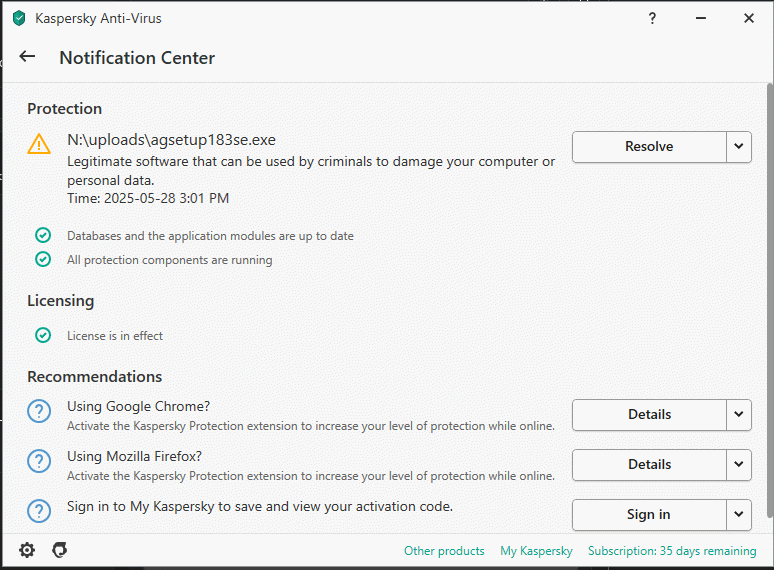Viewport: 774px width, 570px height.
Task: Click the N:\uploads\agsetup183se.exe file path
Action: click(171, 140)
